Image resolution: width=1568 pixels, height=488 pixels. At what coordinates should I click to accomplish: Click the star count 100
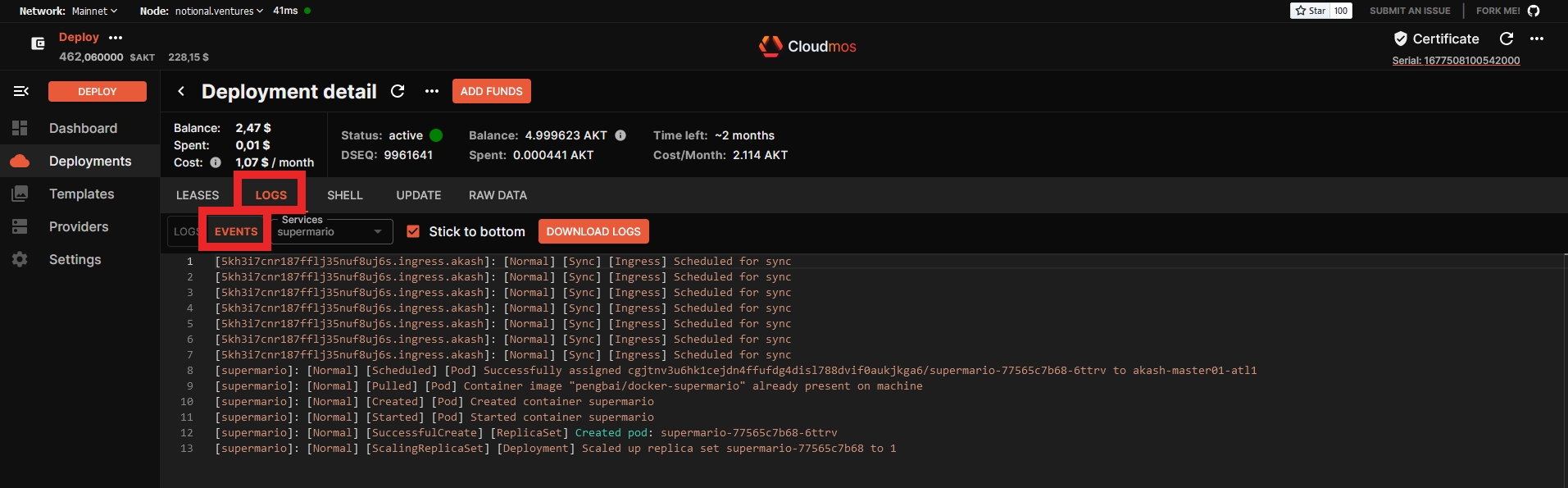tap(1341, 11)
